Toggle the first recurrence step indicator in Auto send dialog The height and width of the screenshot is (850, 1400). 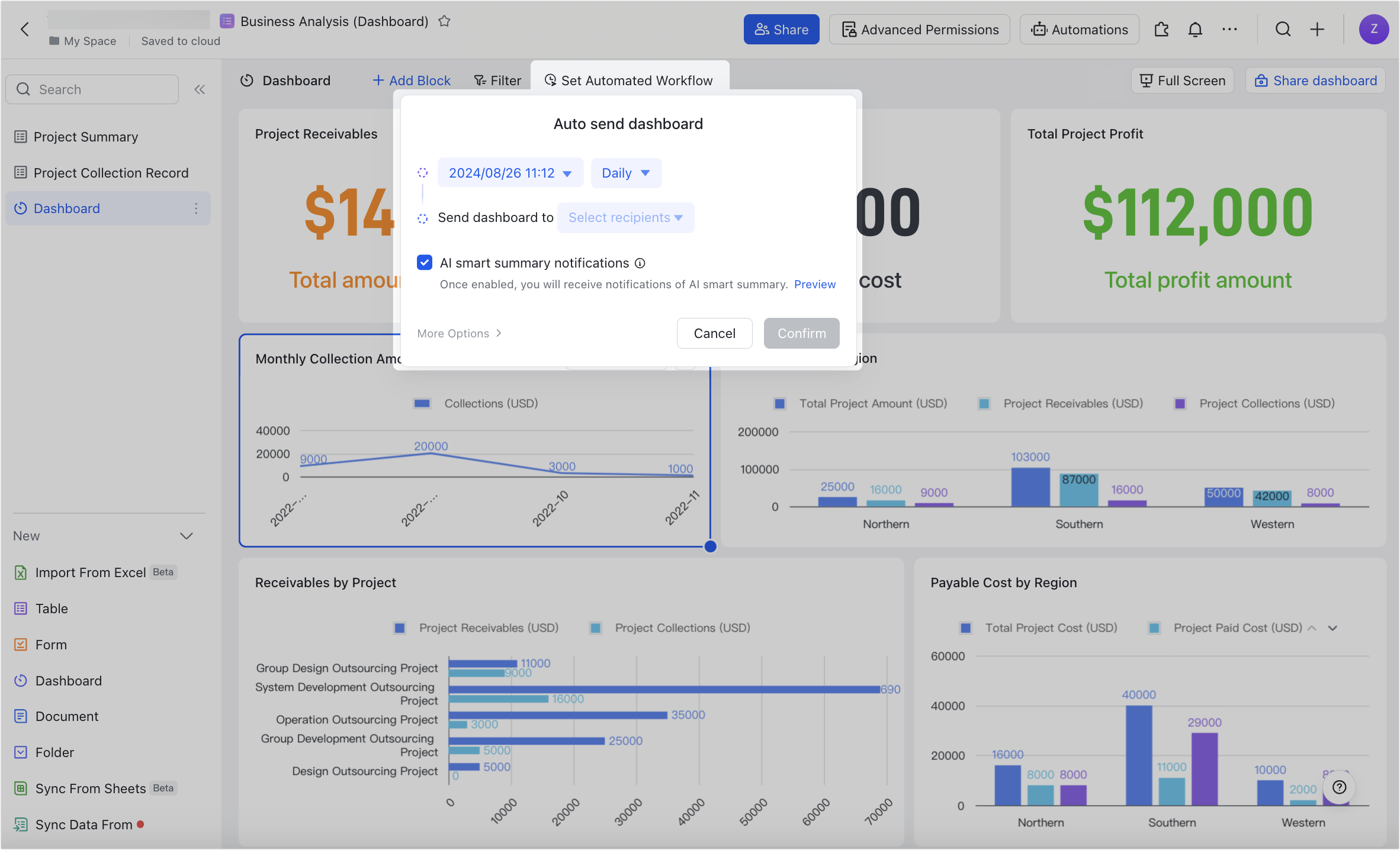tap(423, 172)
